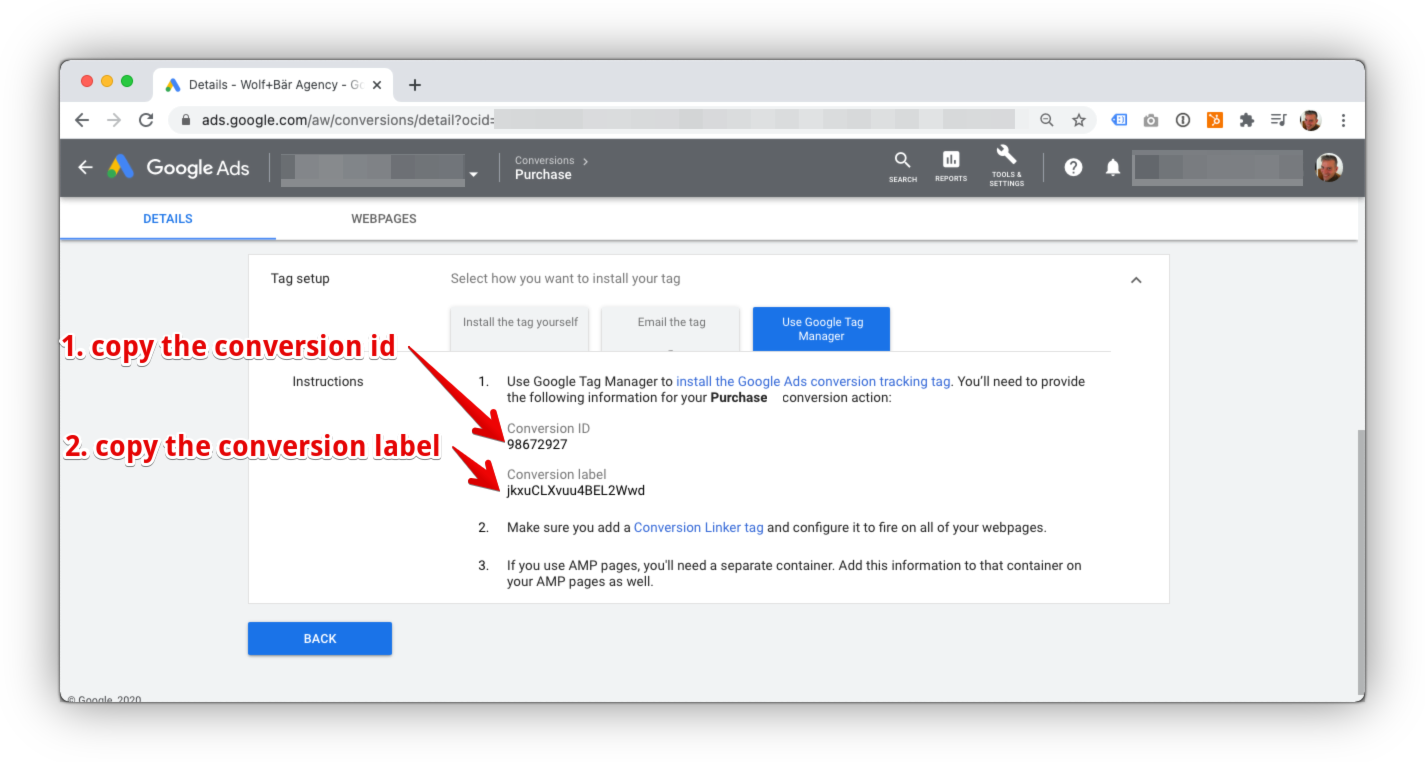1425x762 pixels.
Task: Open the Help question mark icon
Action: [1073, 167]
